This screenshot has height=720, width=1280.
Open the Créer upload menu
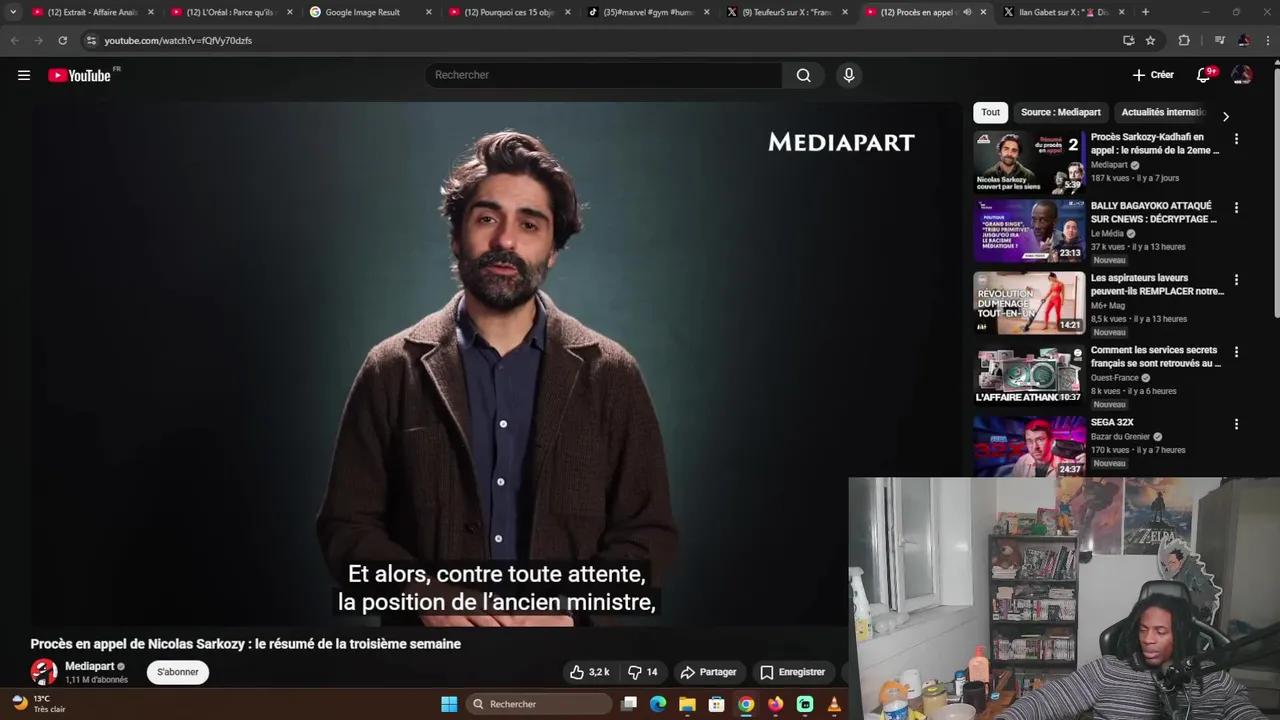(1153, 75)
